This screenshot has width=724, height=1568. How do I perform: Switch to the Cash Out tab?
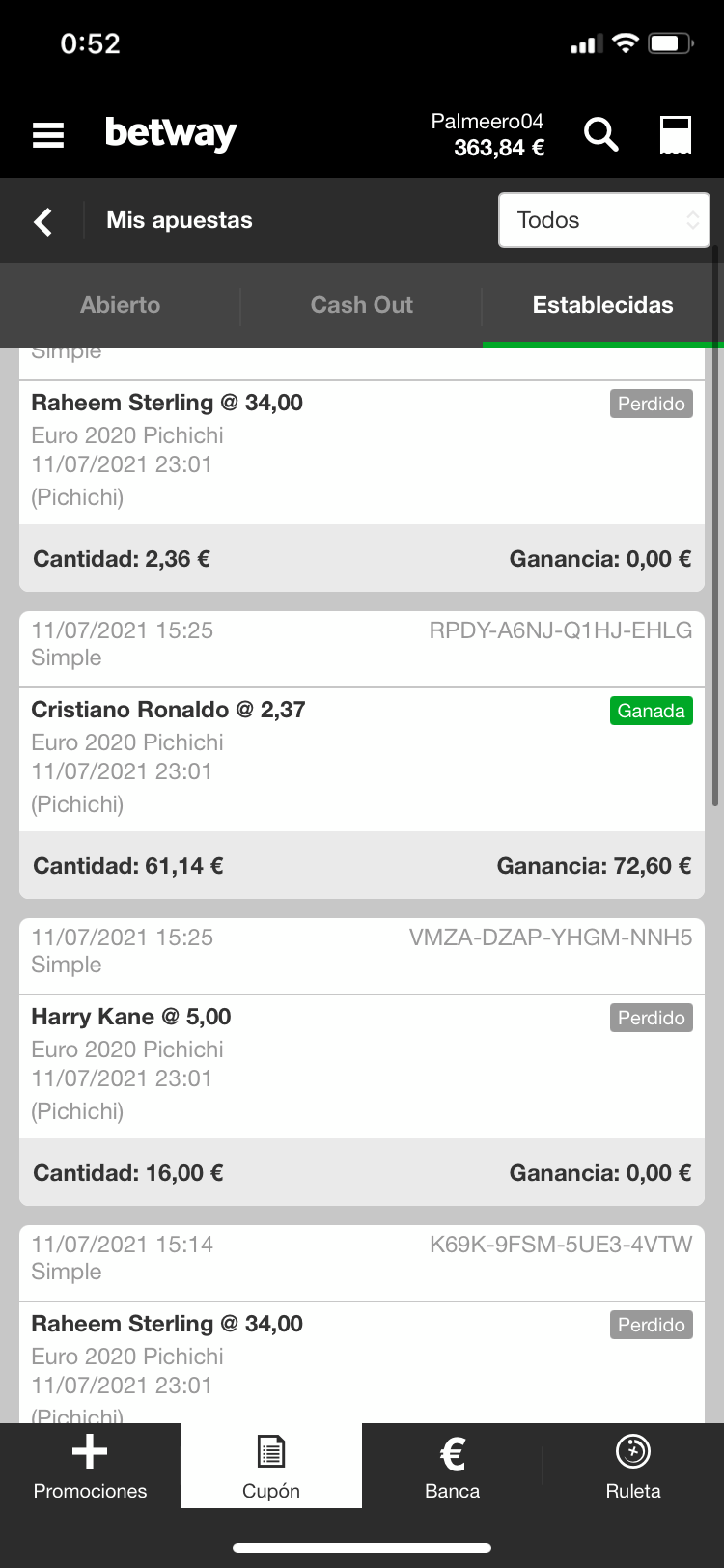click(361, 305)
